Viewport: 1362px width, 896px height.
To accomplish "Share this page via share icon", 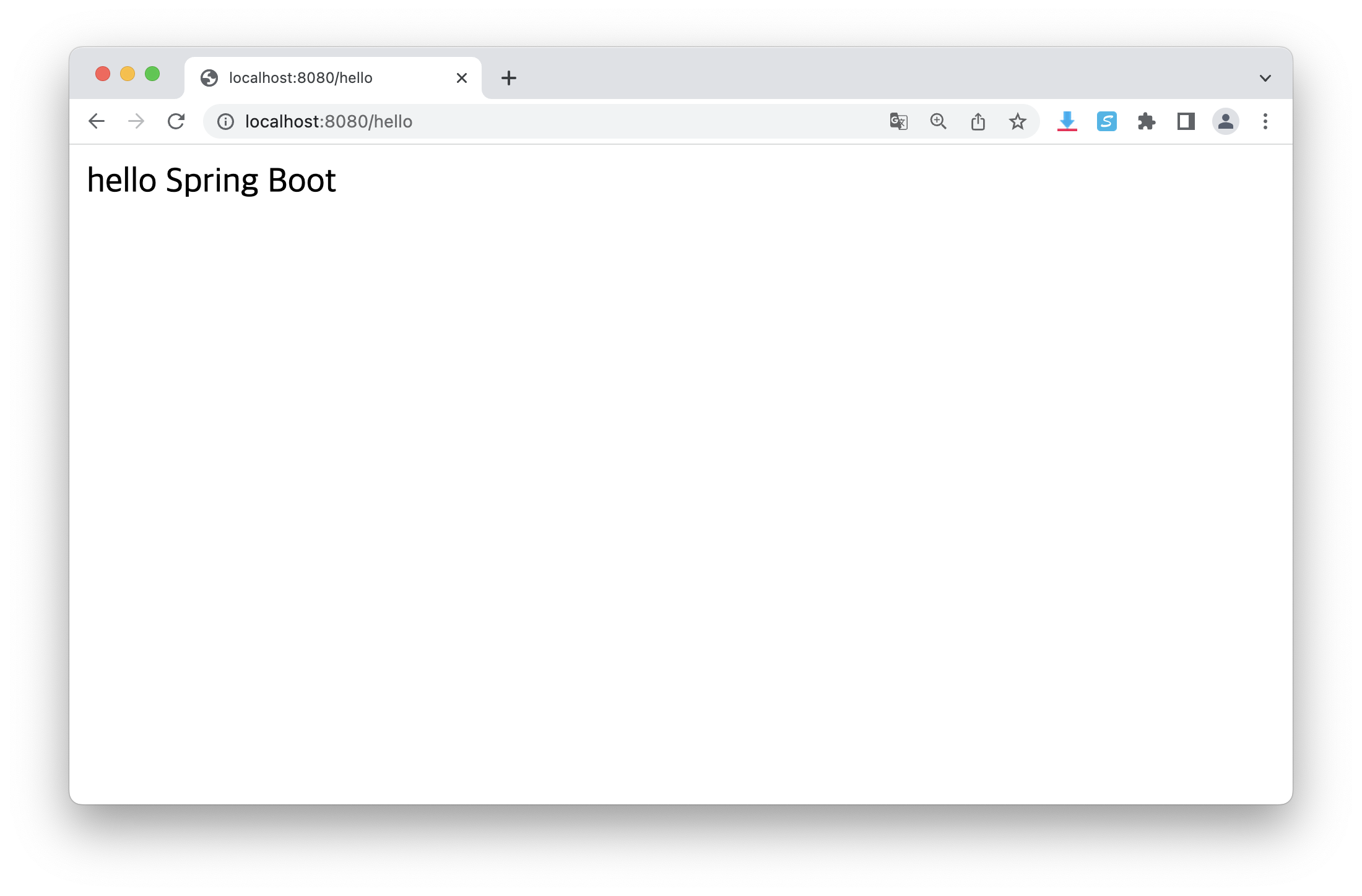I will point(978,121).
